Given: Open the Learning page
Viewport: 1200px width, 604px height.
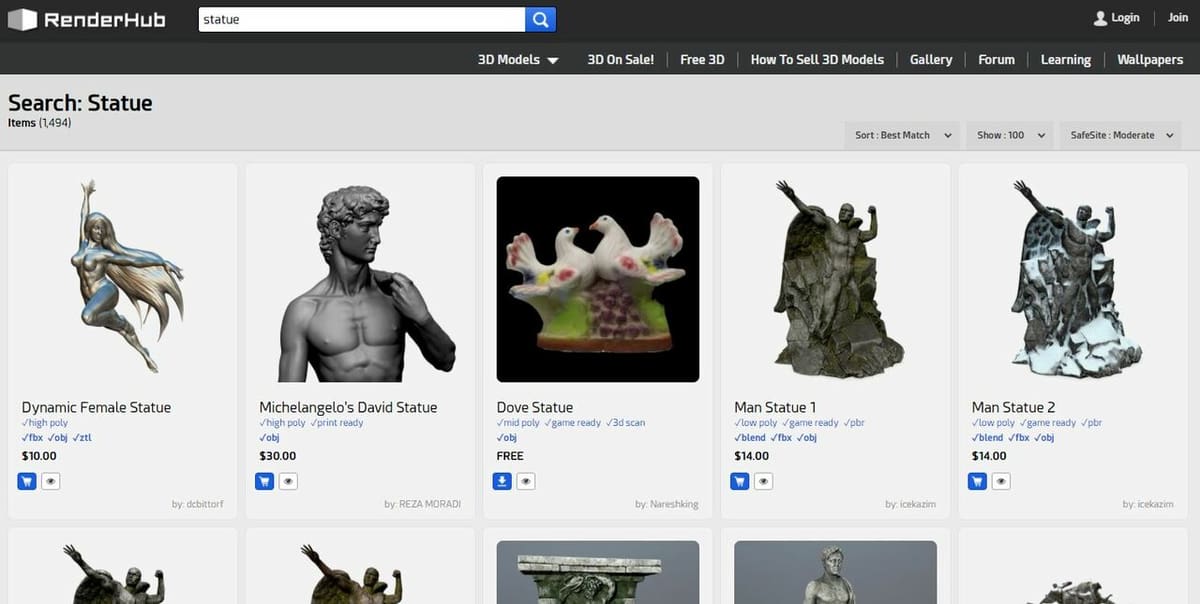Looking at the screenshot, I should 1065,60.
